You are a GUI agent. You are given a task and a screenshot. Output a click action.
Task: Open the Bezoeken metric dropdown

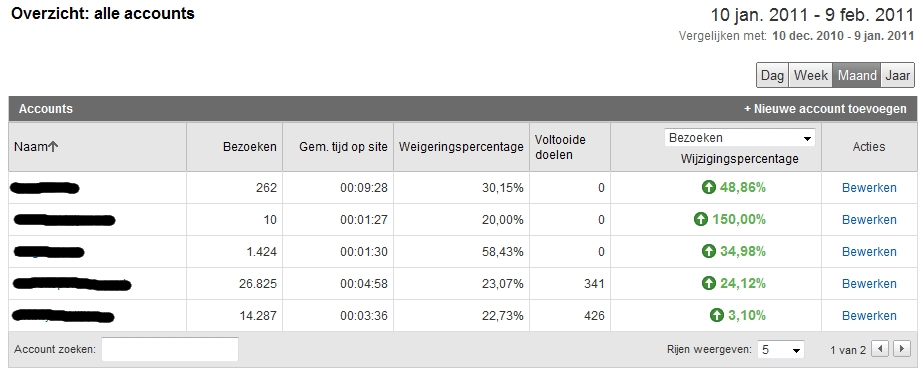pos(740,138)
